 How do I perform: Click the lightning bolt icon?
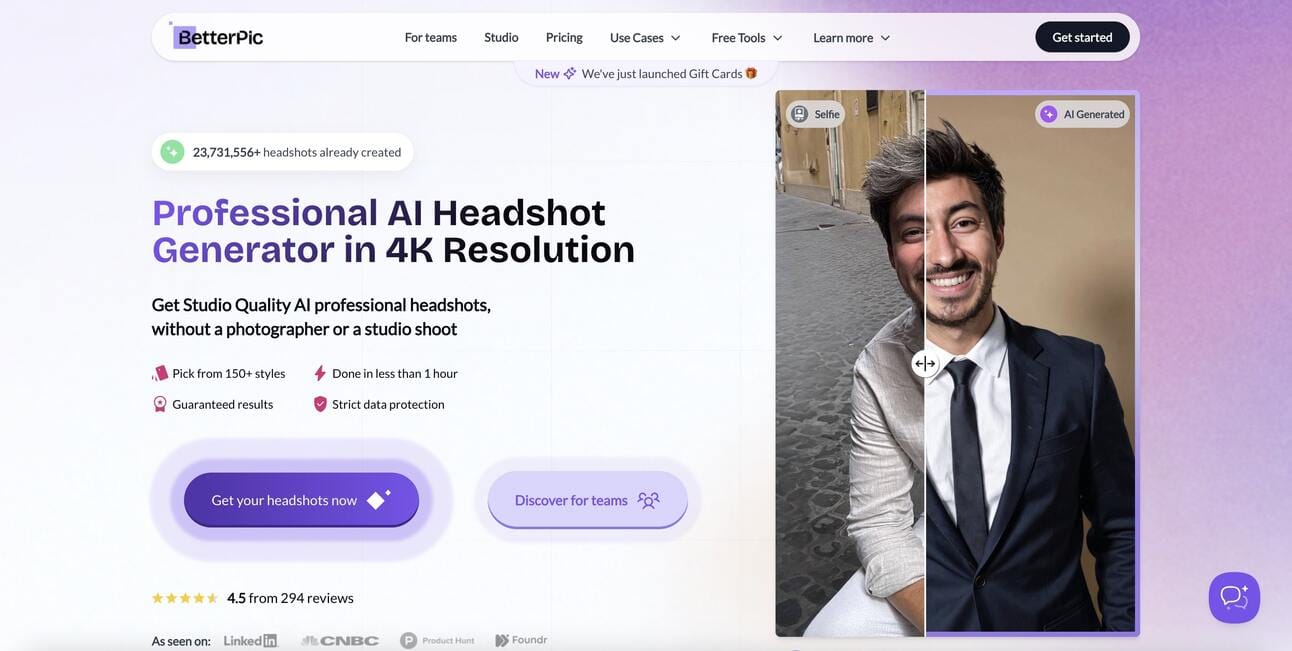(320, 373)
